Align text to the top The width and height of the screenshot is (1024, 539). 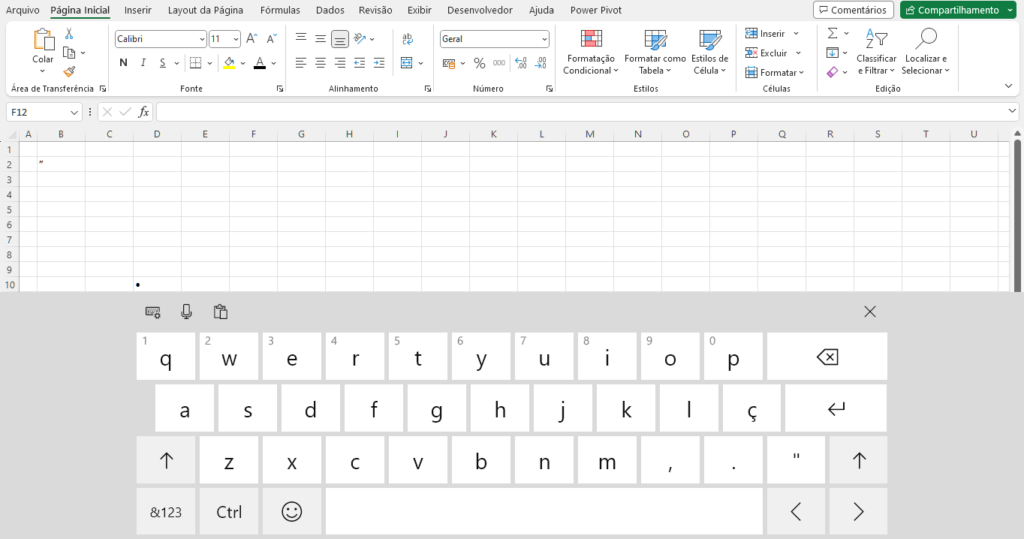[x=300, y=39]
